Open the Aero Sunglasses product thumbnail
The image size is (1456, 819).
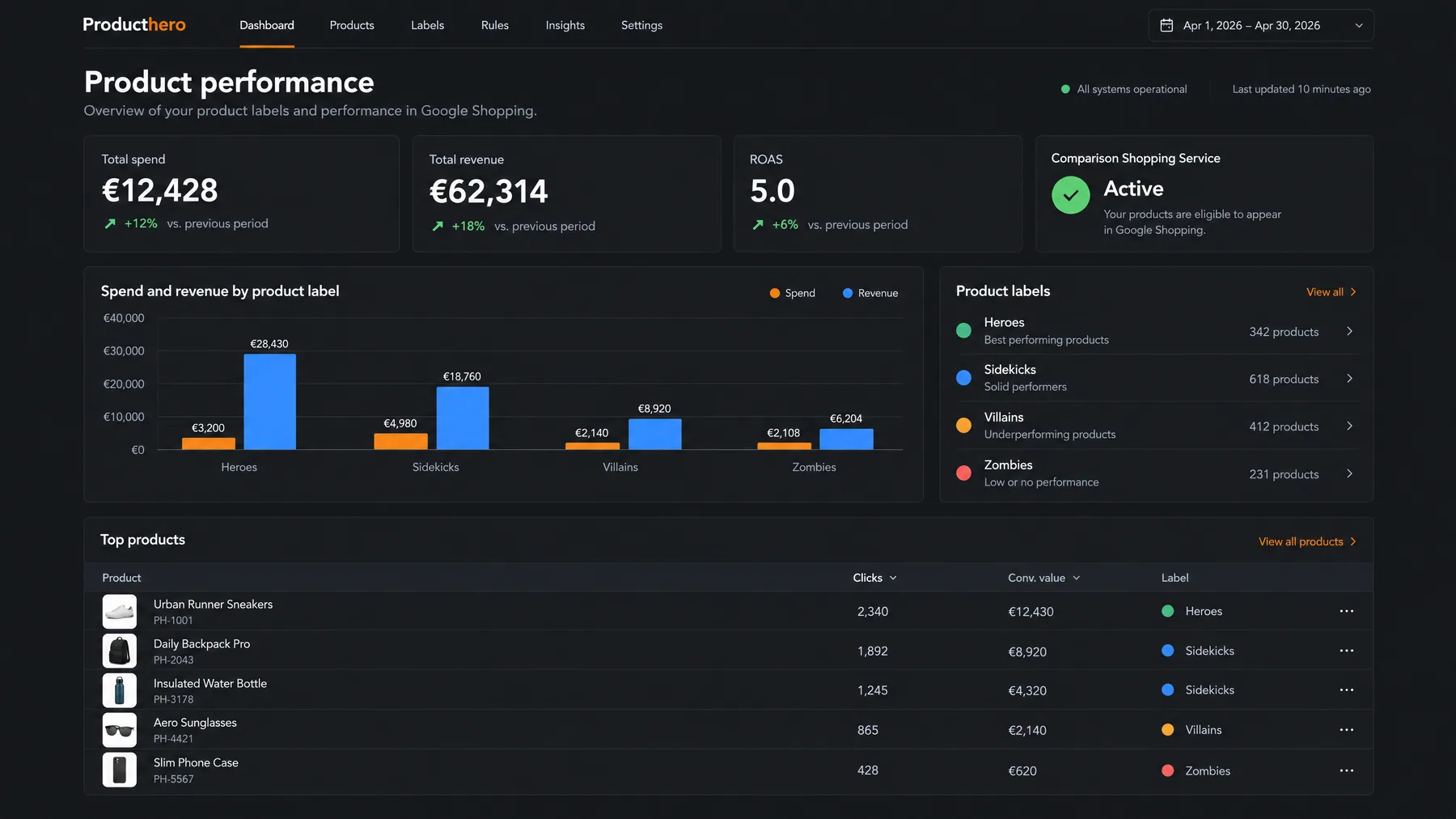coord(120,730)
